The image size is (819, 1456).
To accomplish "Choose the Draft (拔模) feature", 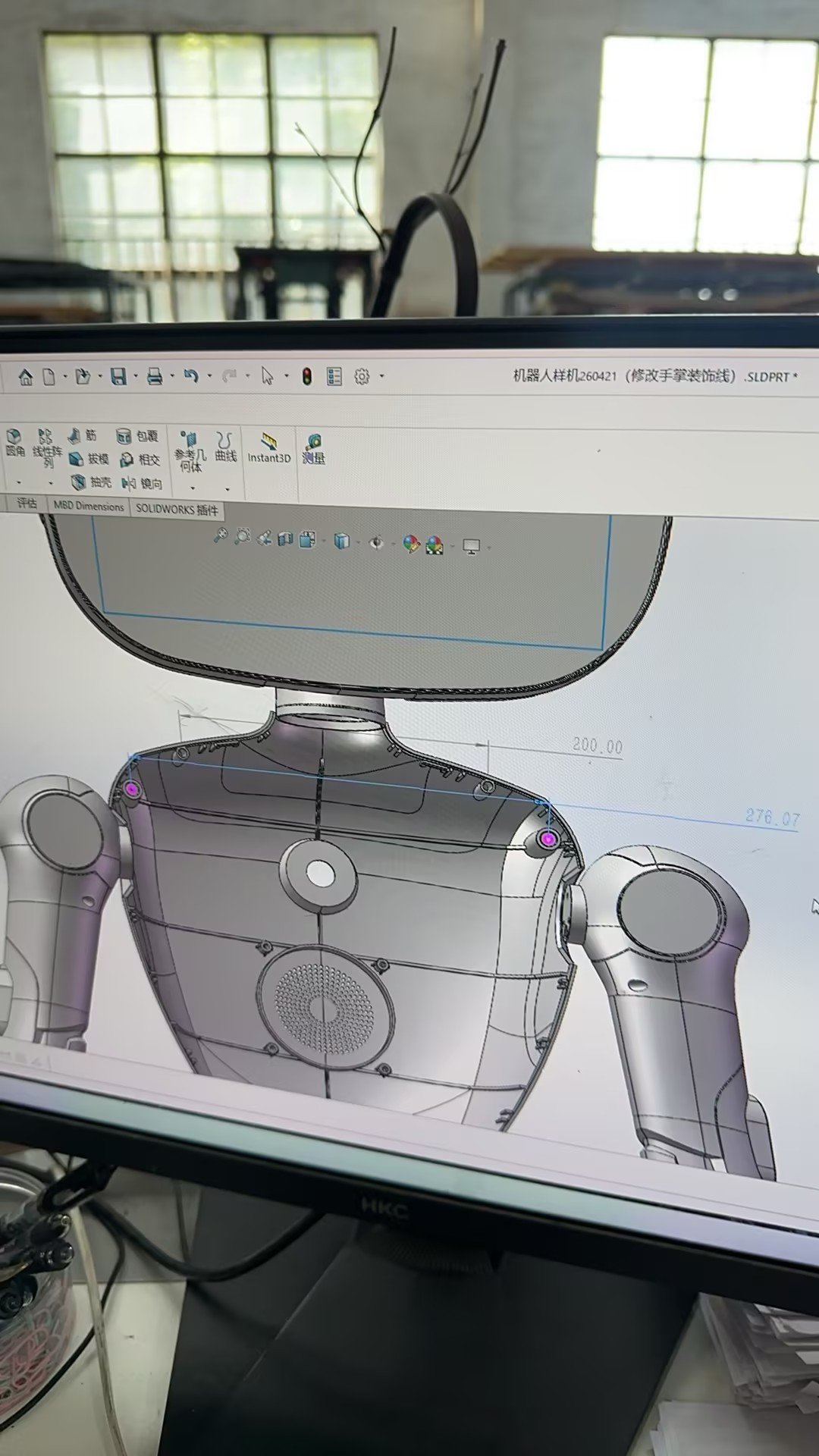I will (x=89, y=459).
